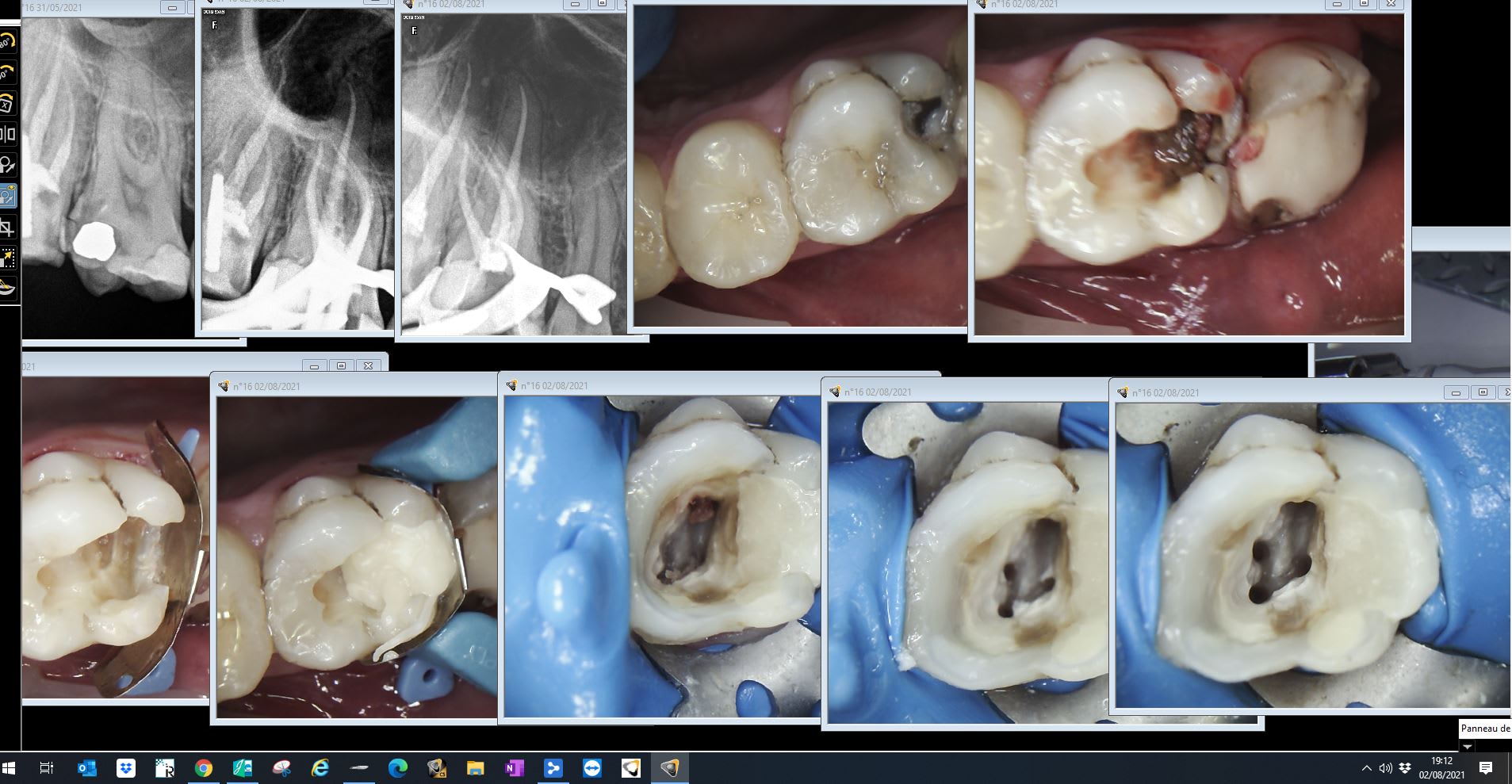Image resolution: width=1512 pixels, height=784 pixels.
Task: Open the Windows Start menu
Action: [10, 768]
